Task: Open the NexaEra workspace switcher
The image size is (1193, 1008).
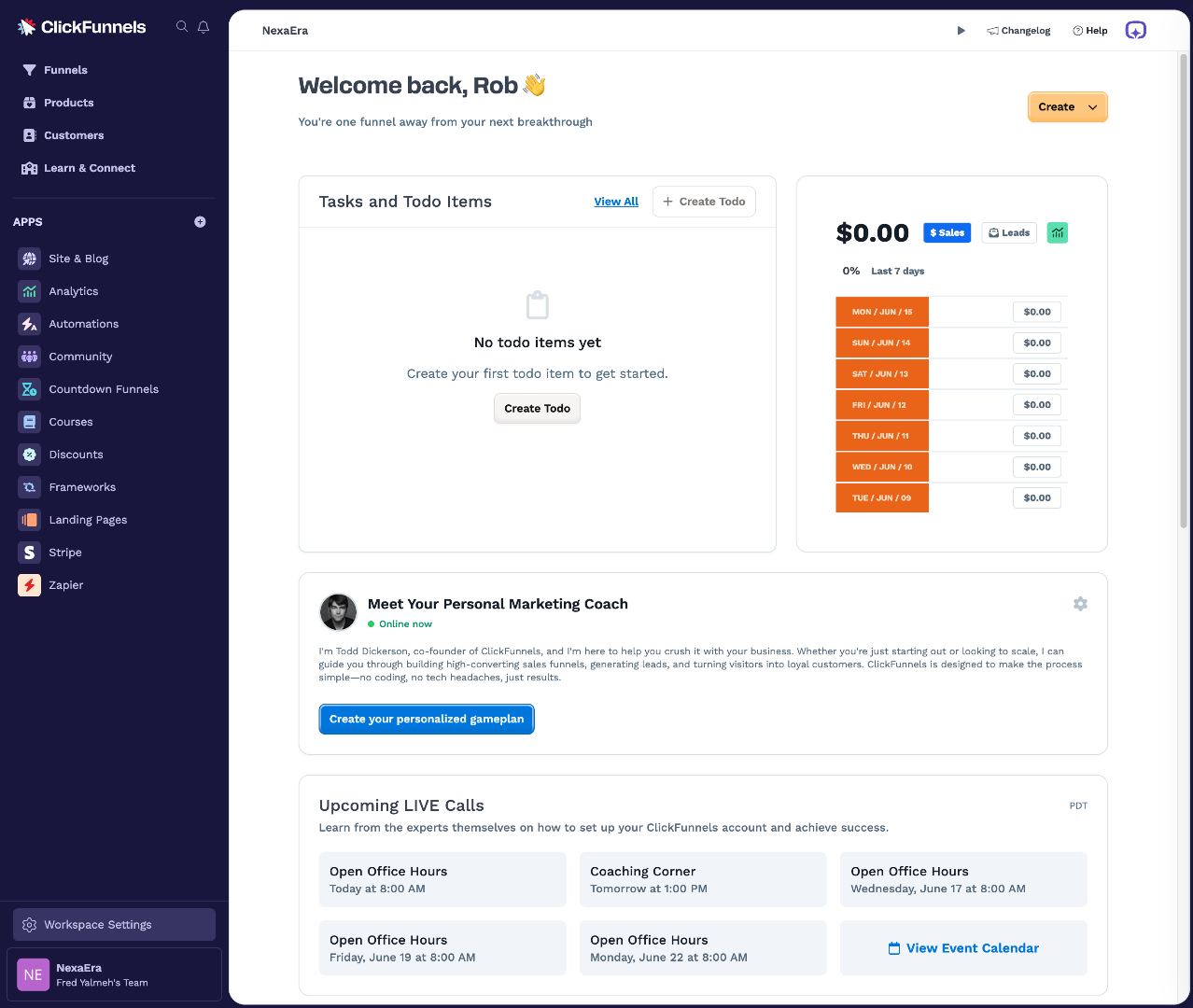Action: (115, 974)
